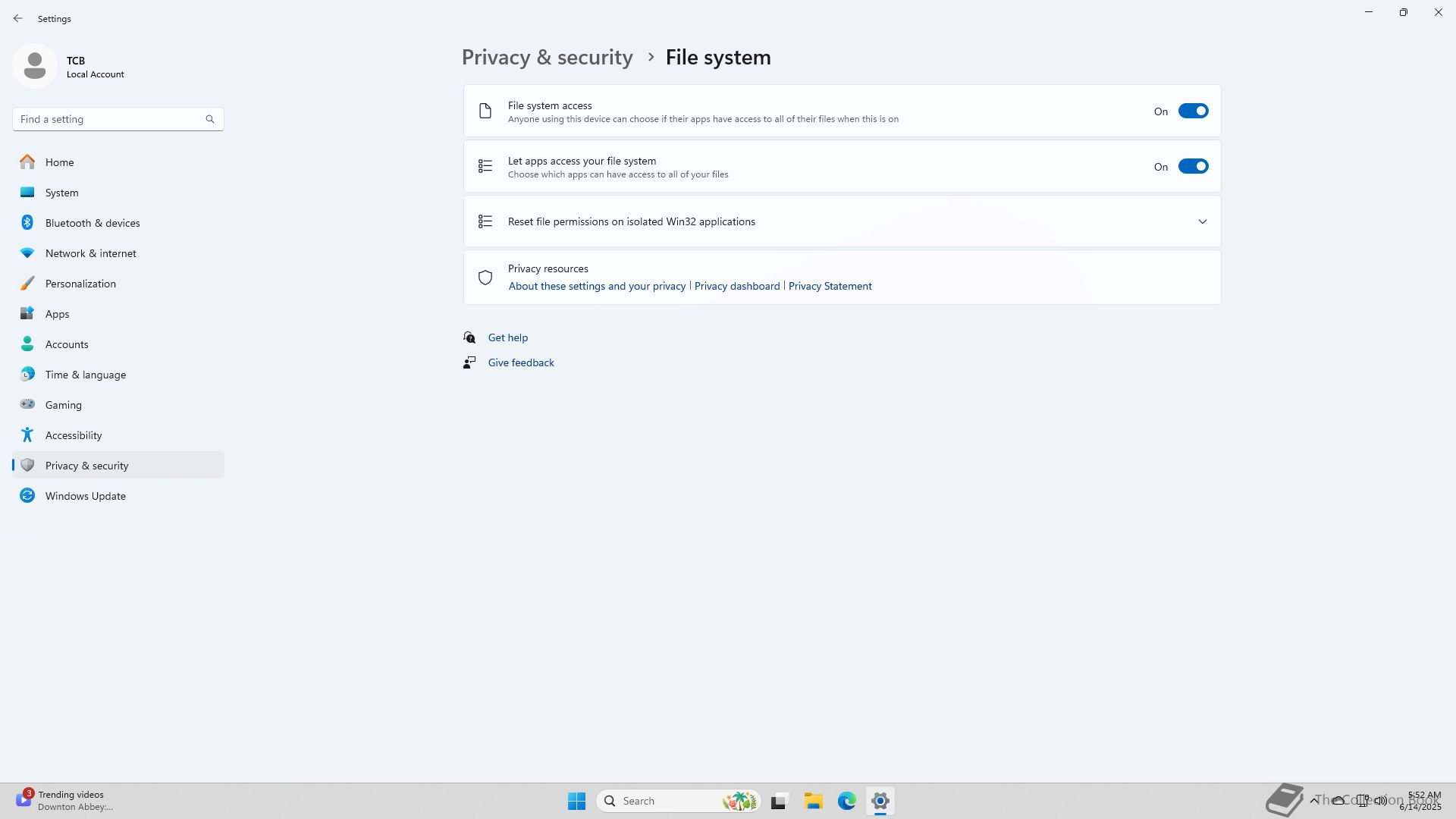
Task: Open Microsoft Edge from the taskbar
Action: pyautogui.click(x=846, y=801)
